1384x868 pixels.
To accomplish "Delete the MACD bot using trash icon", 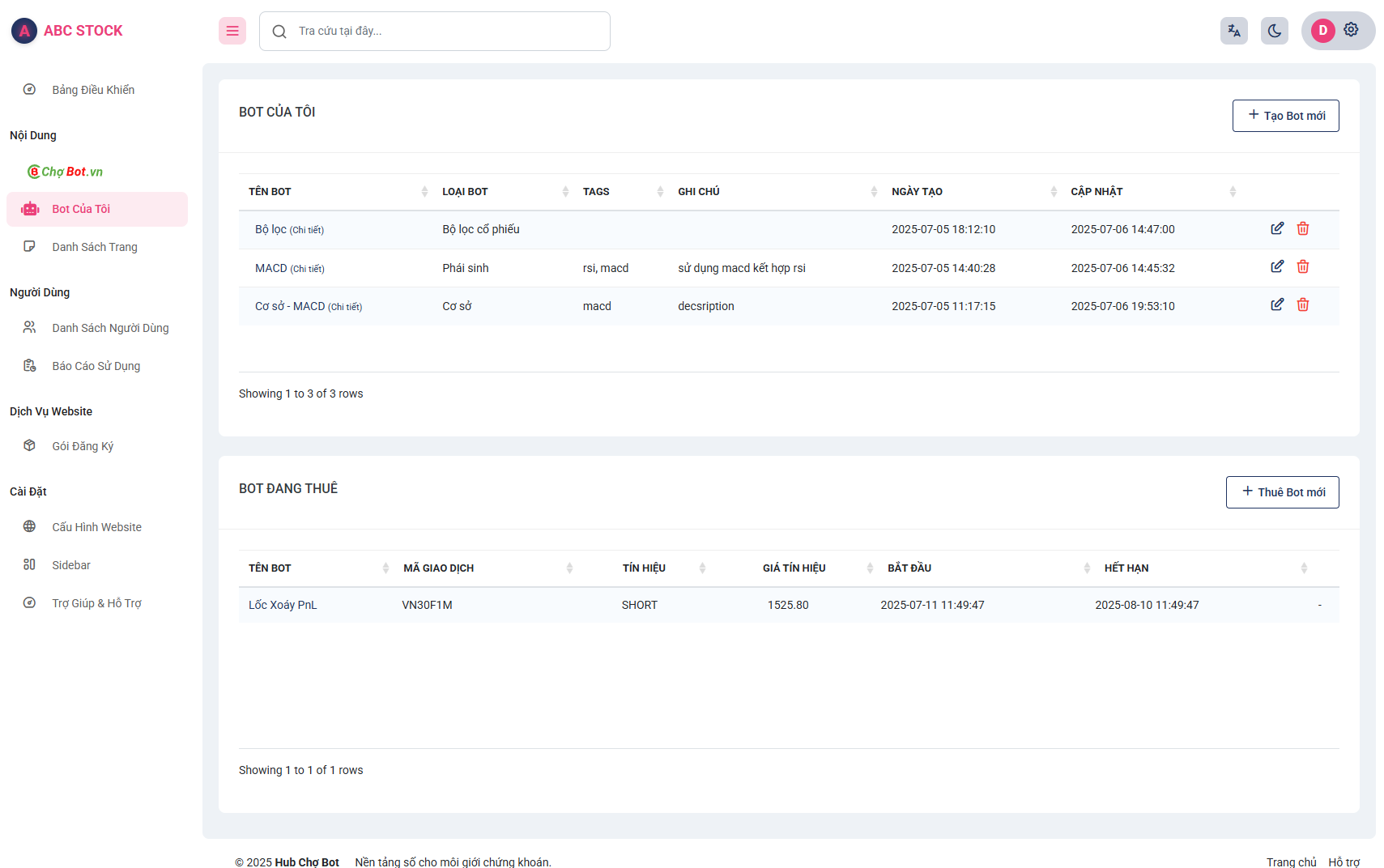I will pos(1302,266).
